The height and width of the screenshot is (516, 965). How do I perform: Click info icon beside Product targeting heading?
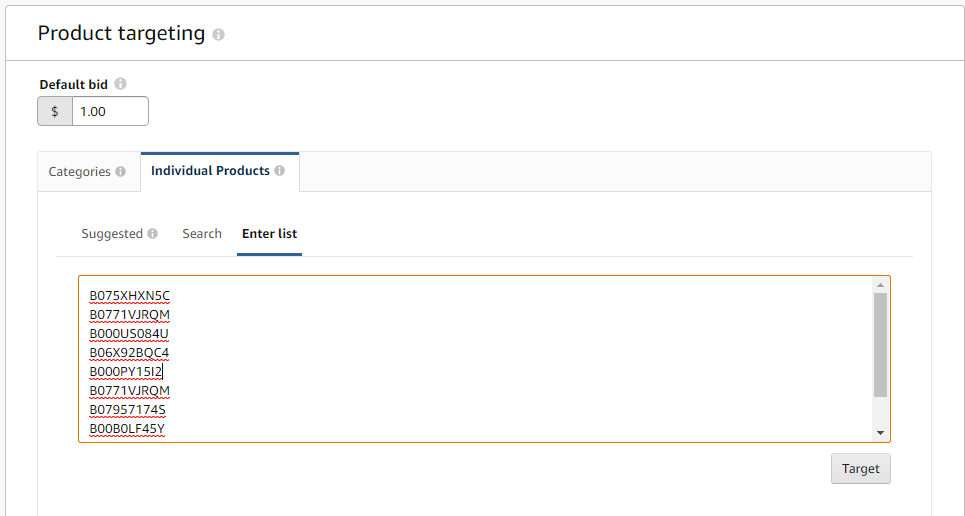point(219,34)
